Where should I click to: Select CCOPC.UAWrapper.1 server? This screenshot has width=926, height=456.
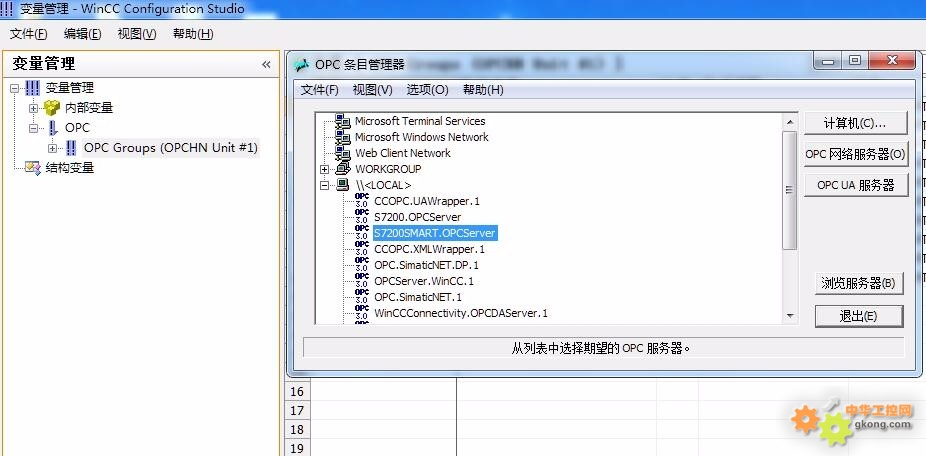click(x=427, y=201)
